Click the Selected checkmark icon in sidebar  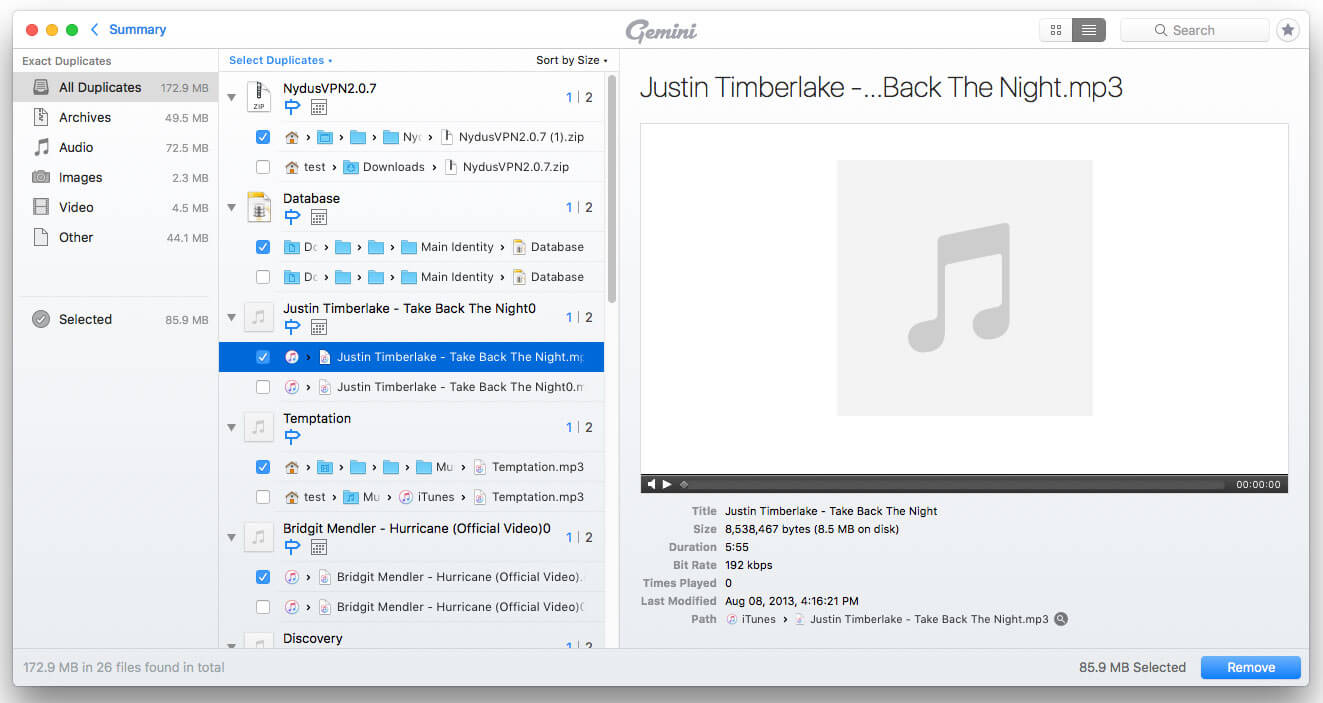(x=41, y=319)
